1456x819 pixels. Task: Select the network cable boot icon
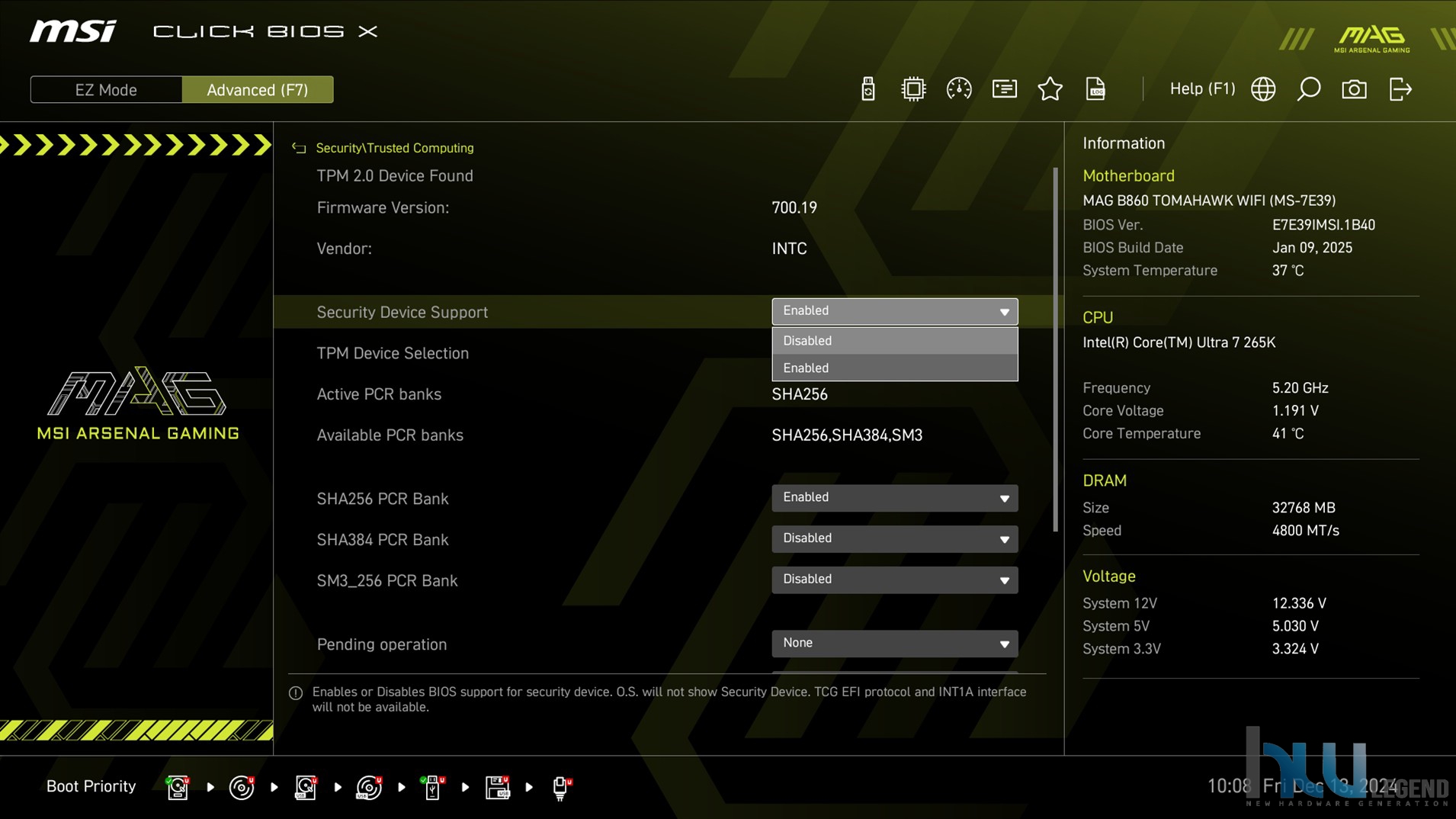pyautogui.click(x=562, y=787)
